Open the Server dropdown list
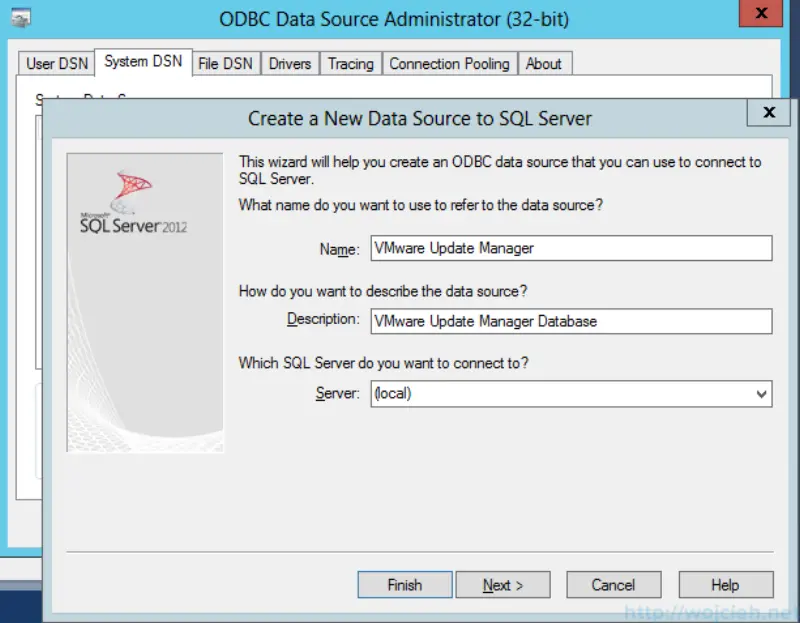Screen dimensions: 800x623 tap(763, 394)
